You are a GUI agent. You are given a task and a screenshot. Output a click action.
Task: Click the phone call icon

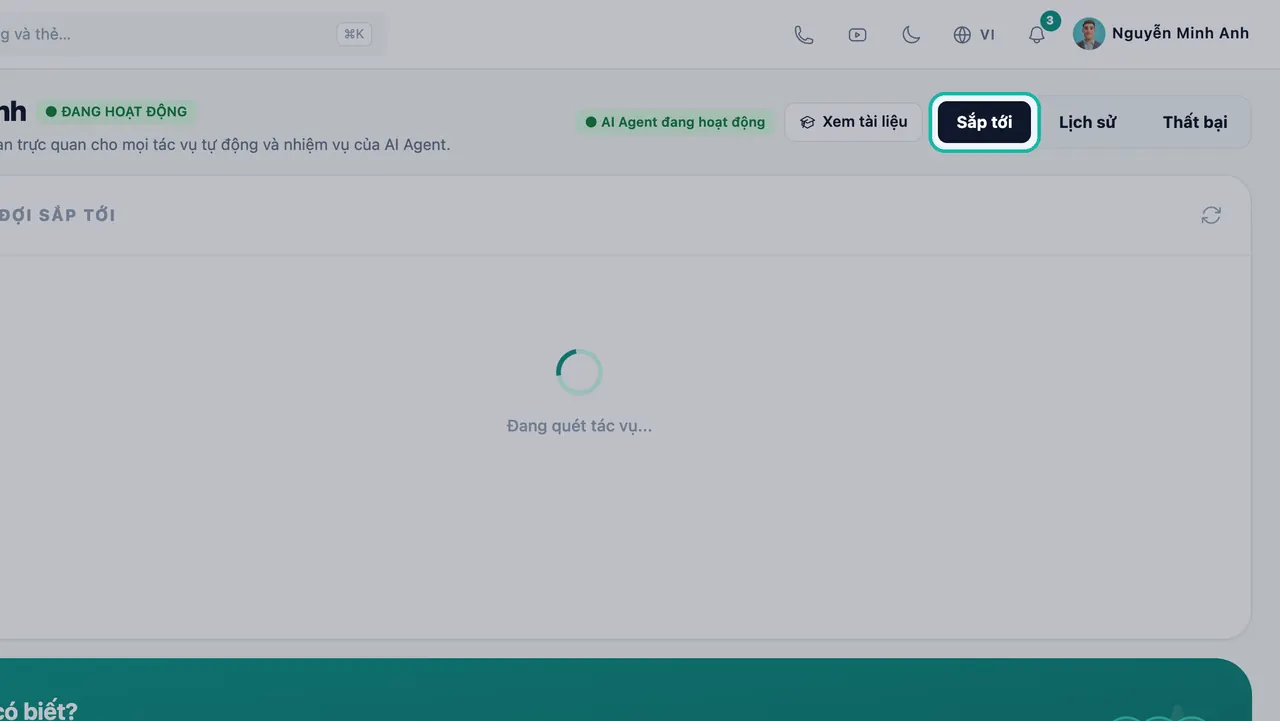(804, 34)
